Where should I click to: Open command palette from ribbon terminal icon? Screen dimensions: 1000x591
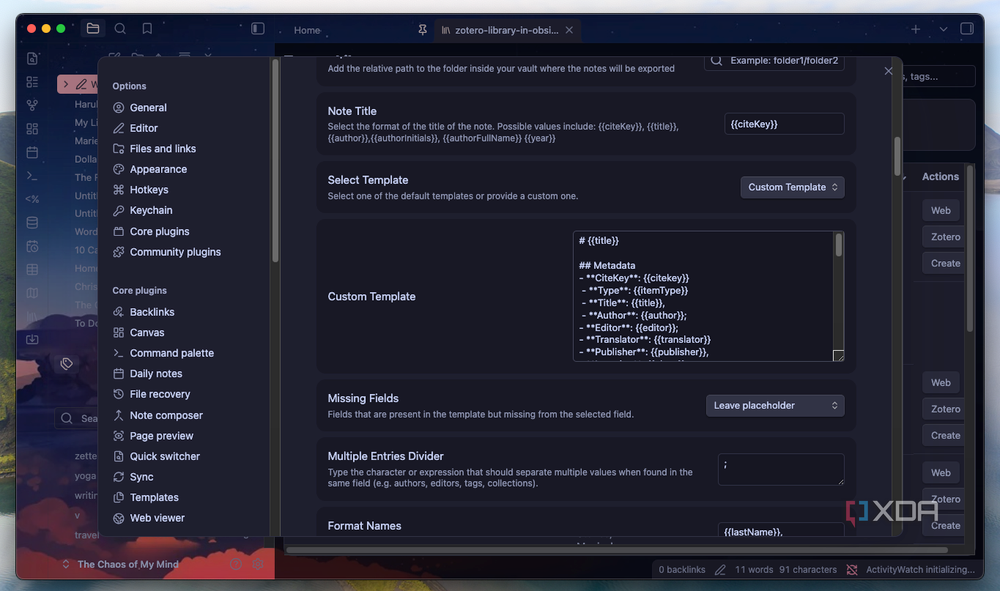point(33,176)
